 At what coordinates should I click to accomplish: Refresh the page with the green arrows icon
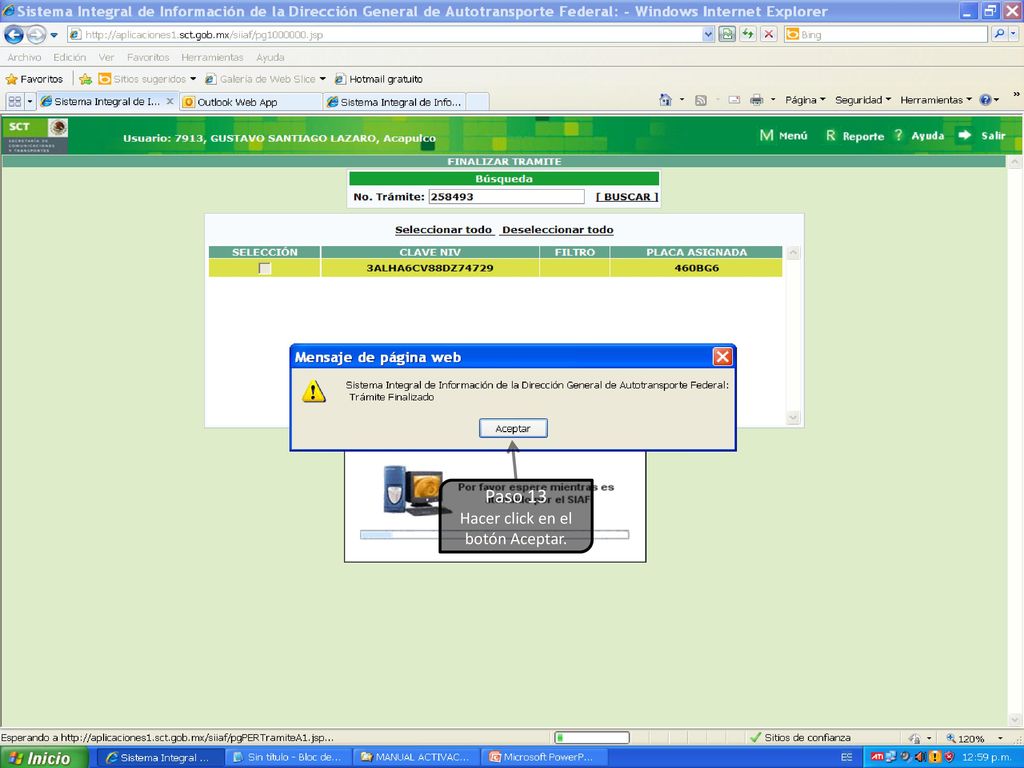pos(748,35)
